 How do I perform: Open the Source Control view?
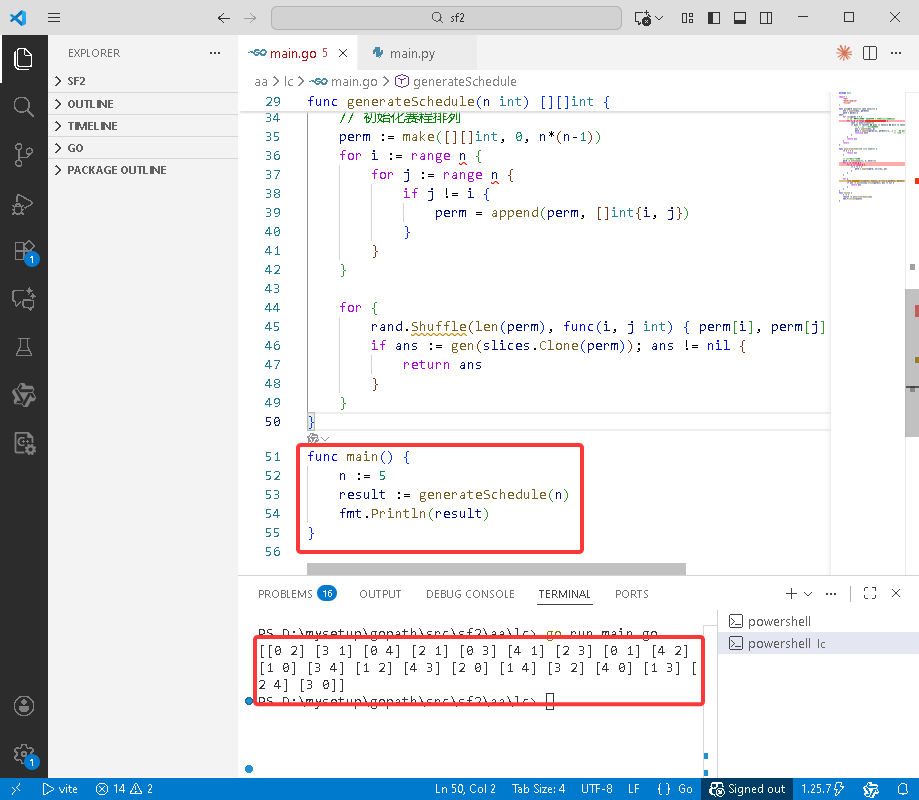pos(23,155)
